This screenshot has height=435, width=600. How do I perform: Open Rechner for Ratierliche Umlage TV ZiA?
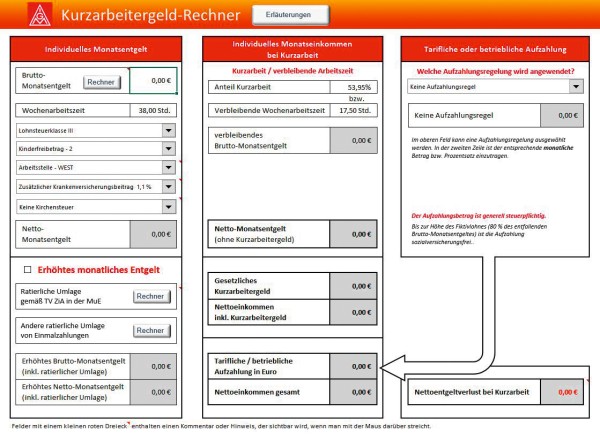coord(152,296)
